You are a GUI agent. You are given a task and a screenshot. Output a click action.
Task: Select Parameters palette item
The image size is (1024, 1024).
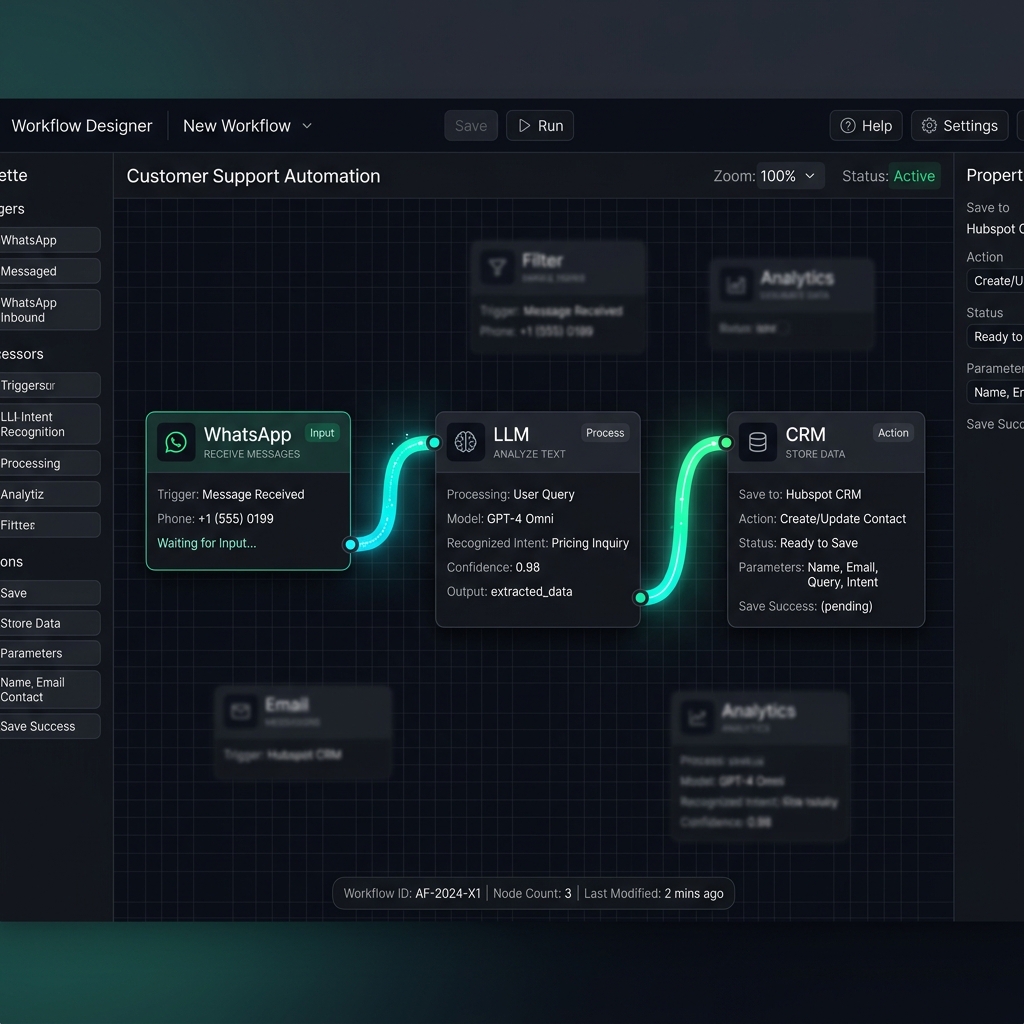point(50,653)
